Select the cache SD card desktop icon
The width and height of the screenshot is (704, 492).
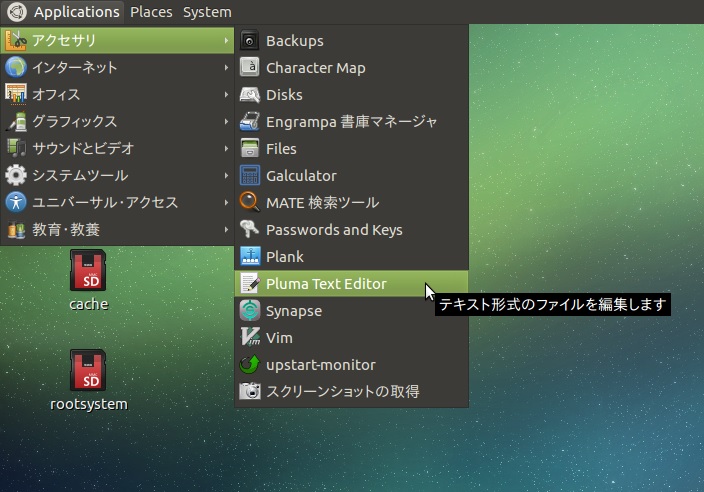[88, 270]
